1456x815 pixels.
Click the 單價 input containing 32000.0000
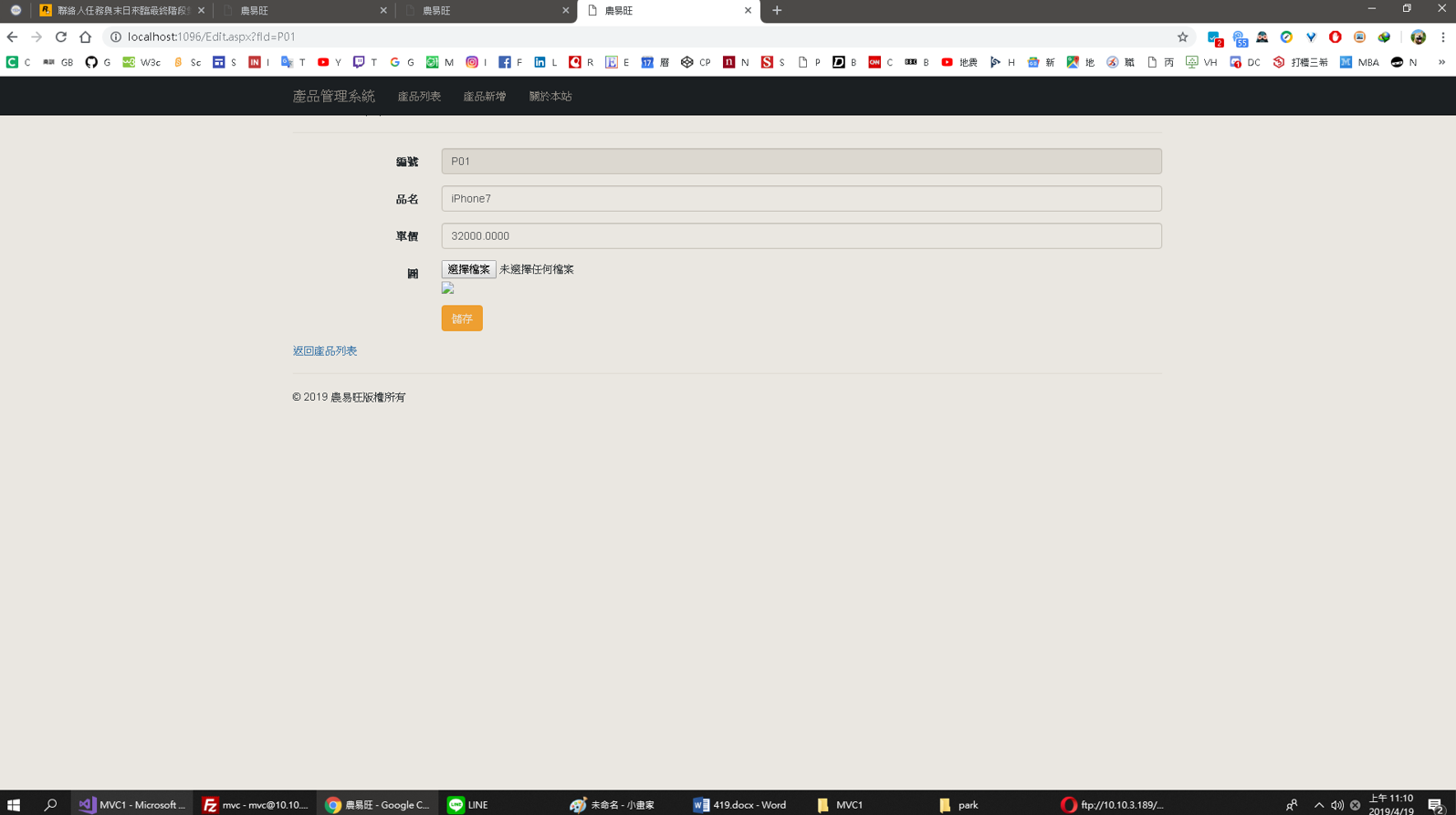pyautogui.click(x=801, y=235)
